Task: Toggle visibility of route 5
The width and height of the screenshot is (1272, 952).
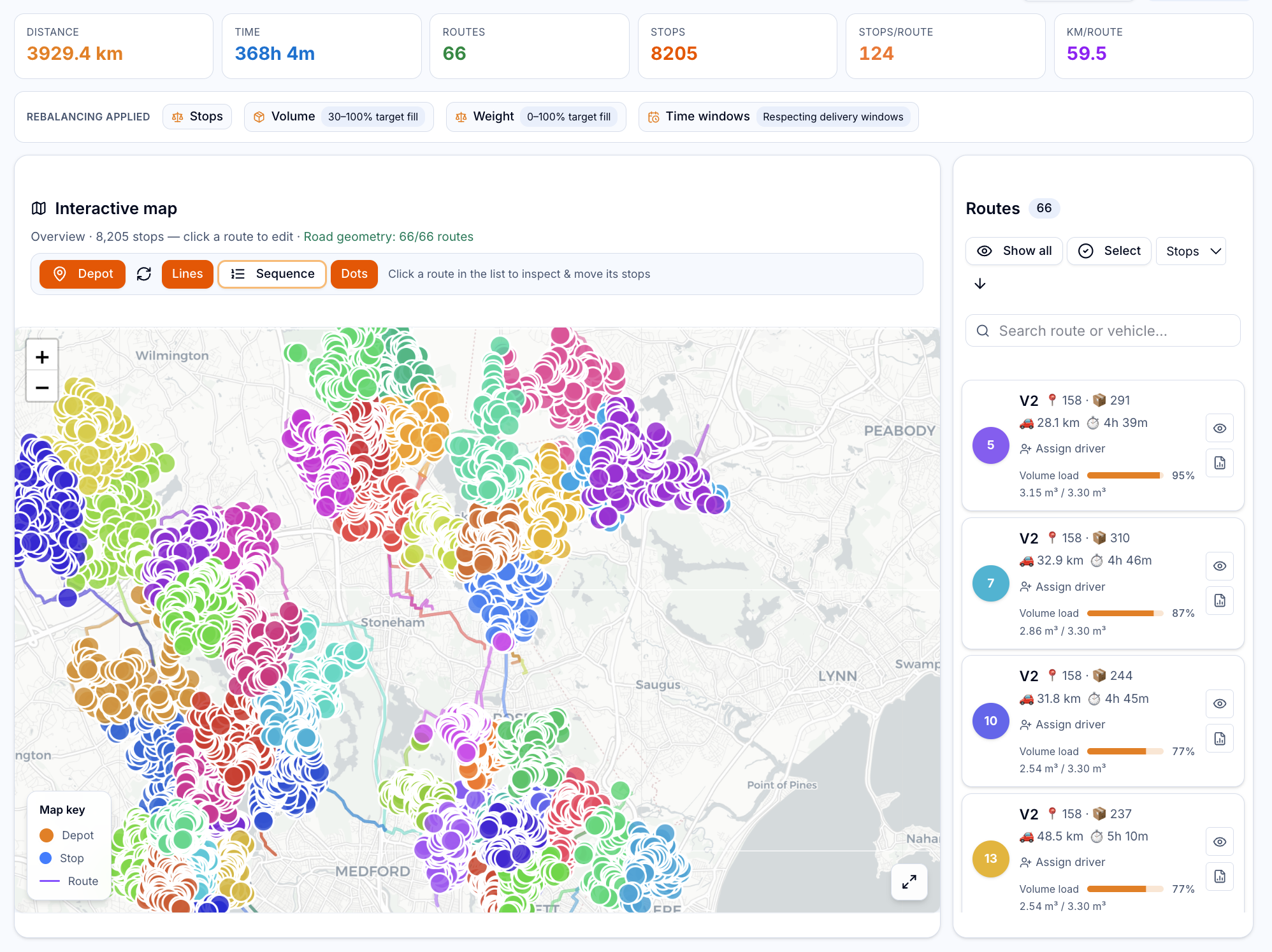Action: click(1220, 428)
